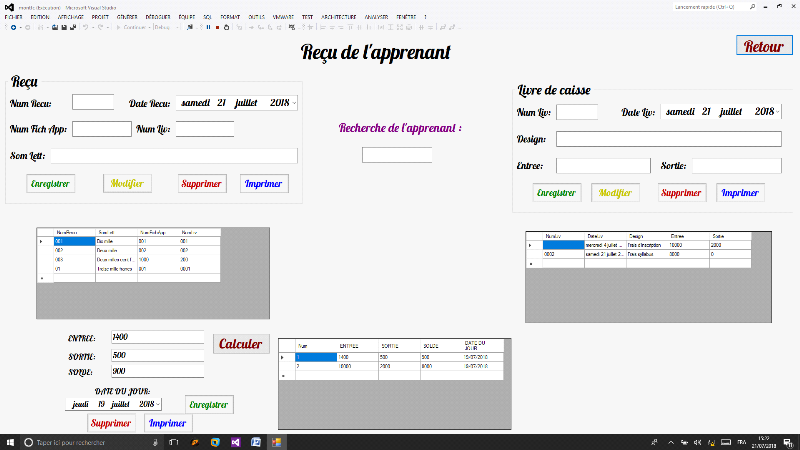Open the DEBOGUER menu

click(x=158, y=17)
